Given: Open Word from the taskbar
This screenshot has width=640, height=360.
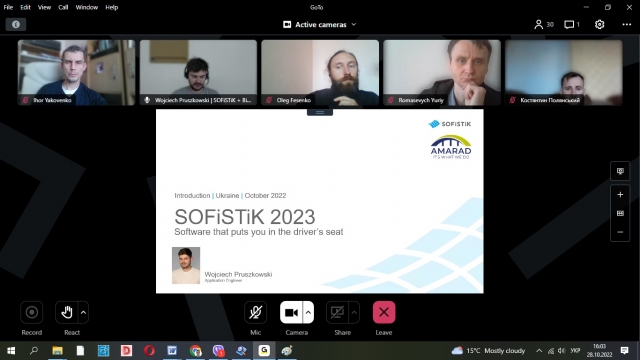Looking at the screenshot, I should 172,351.
